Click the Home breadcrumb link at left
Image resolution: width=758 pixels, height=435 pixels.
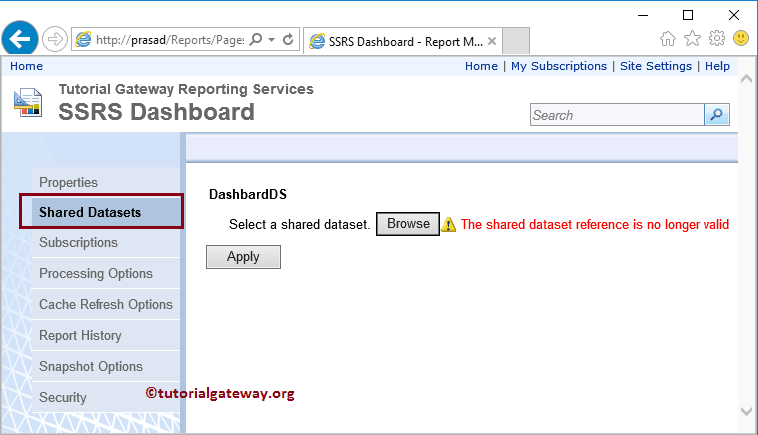click(x=26, y=66)
